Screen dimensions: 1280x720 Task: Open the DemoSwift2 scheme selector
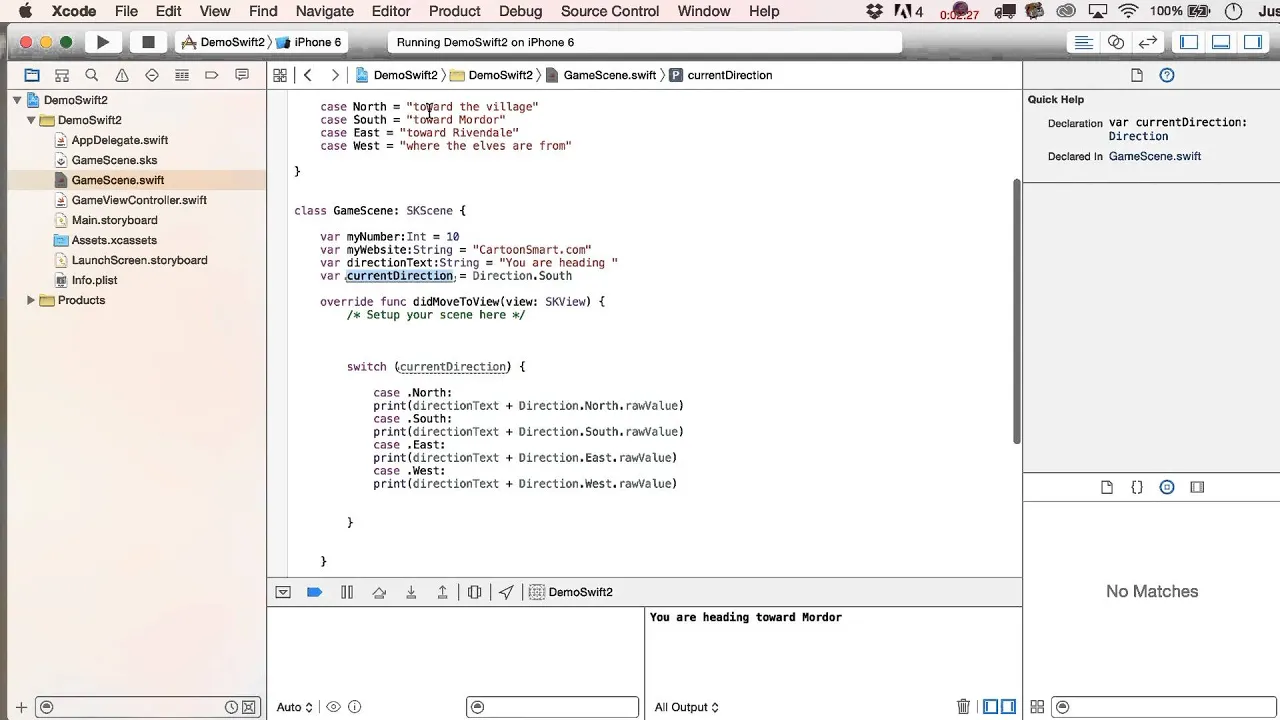click(x=223, y=42)
